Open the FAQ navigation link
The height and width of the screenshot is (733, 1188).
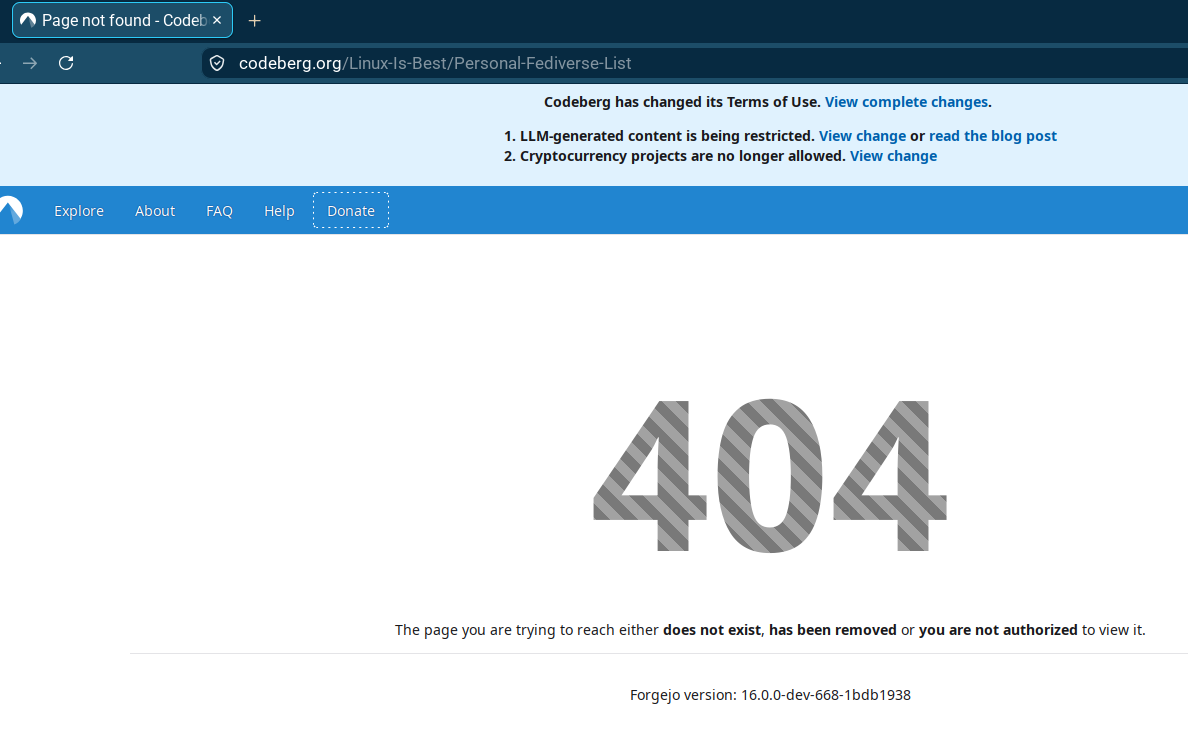point(219,211)
